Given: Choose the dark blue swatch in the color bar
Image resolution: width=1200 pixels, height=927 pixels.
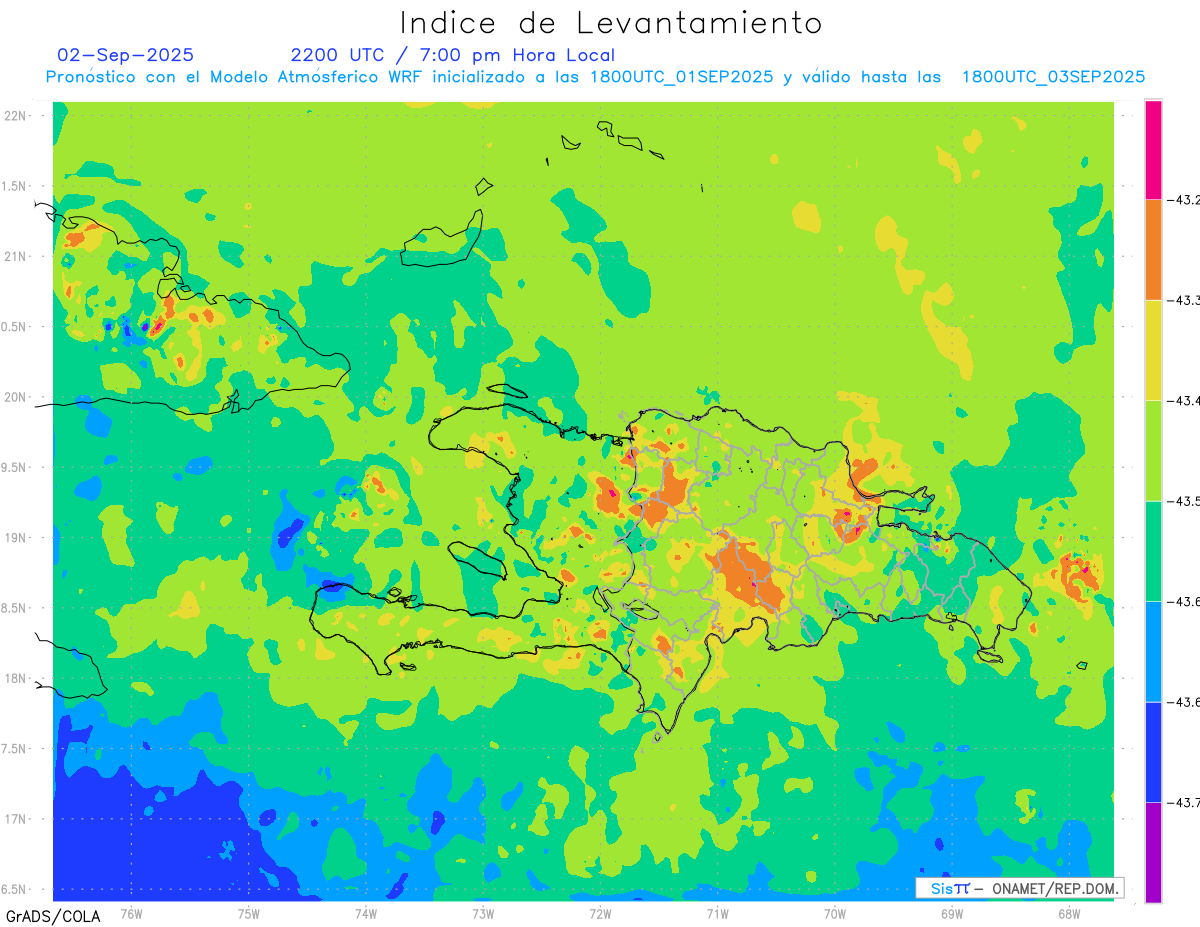Looking at the screenshot, I should pyautogui.click(x=1153, y=752).
